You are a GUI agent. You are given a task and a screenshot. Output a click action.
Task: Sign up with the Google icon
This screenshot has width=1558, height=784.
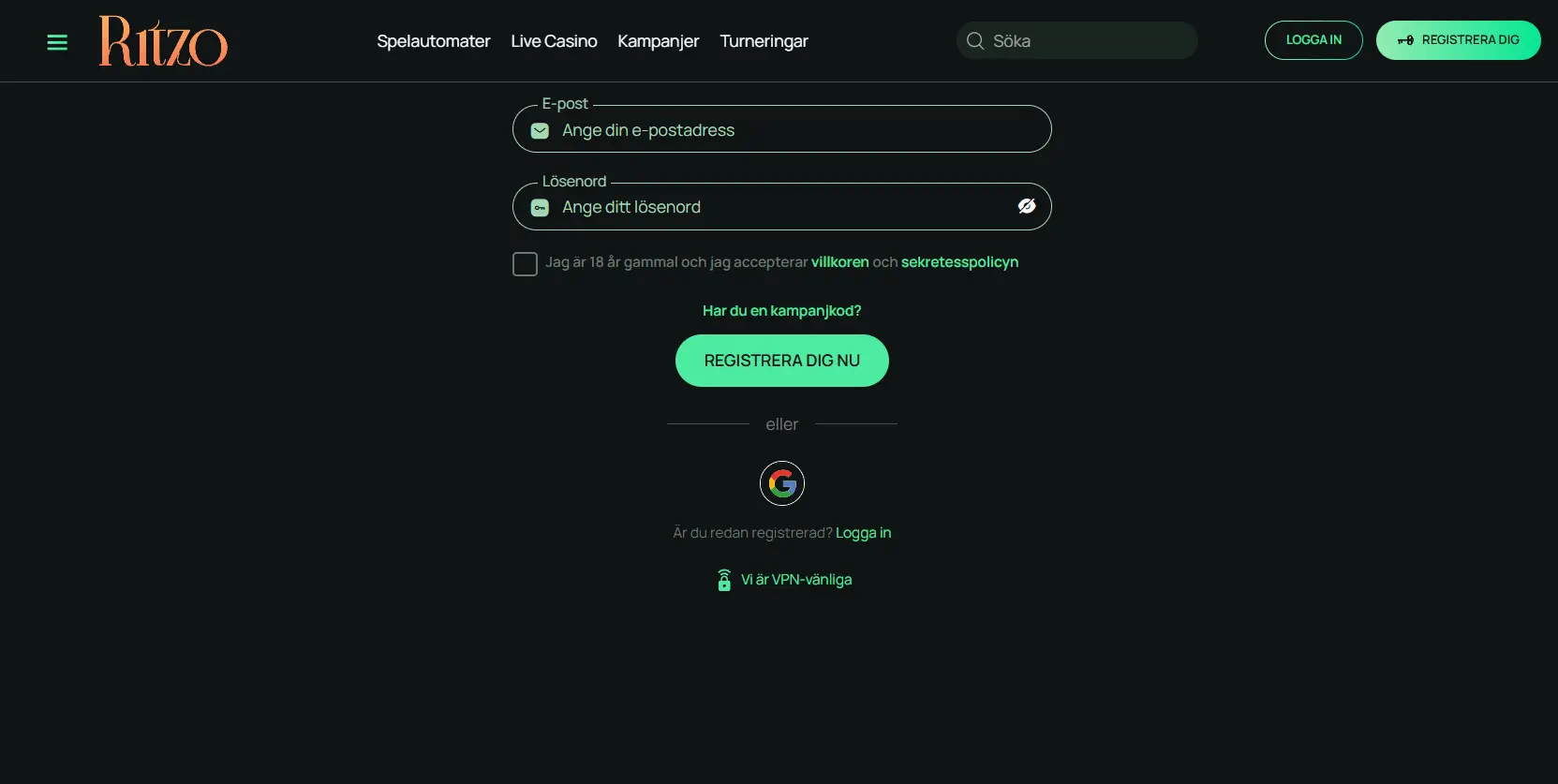[x=782, y=483]
